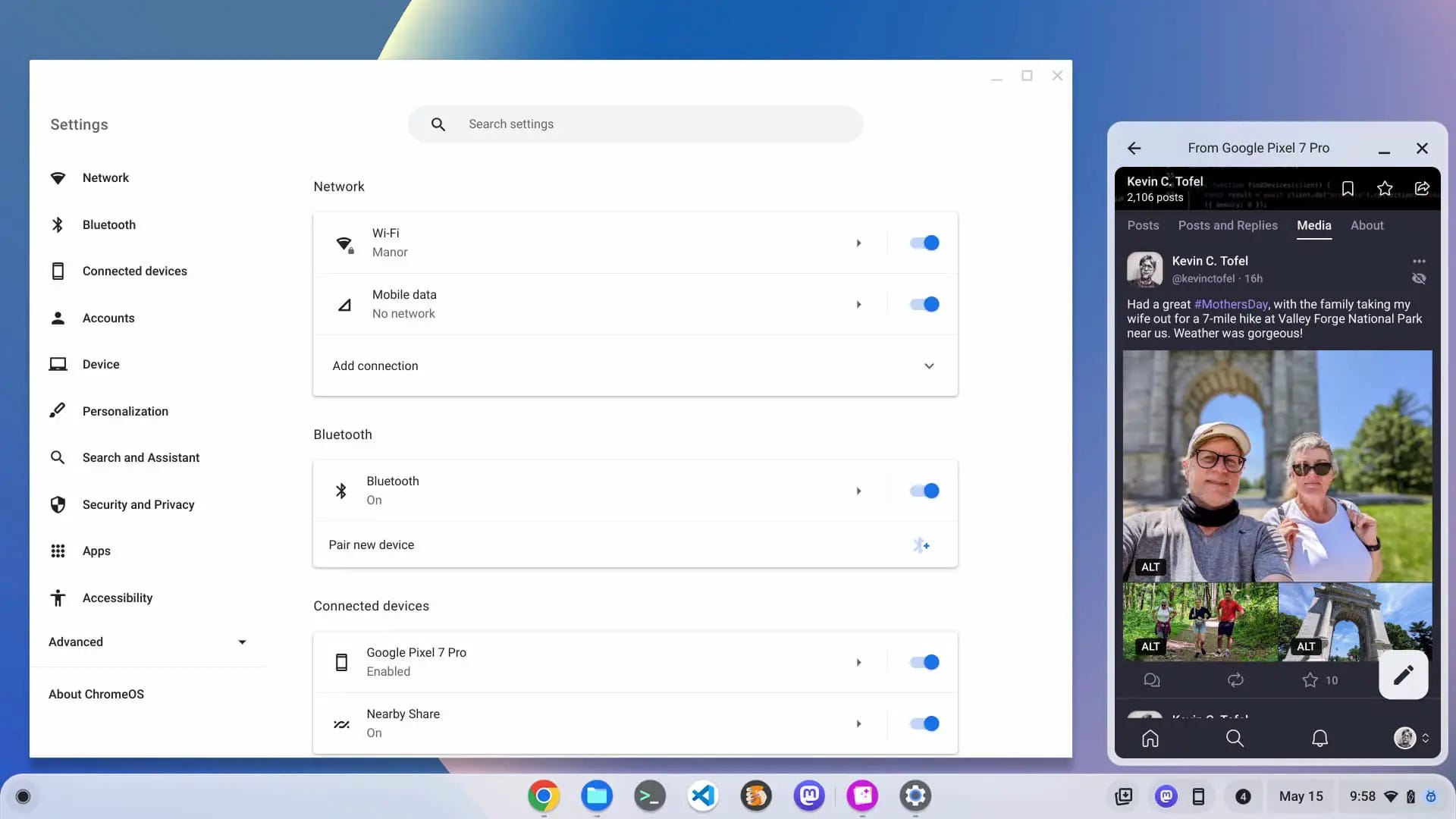Open Personalization settings

pos(125,411)
